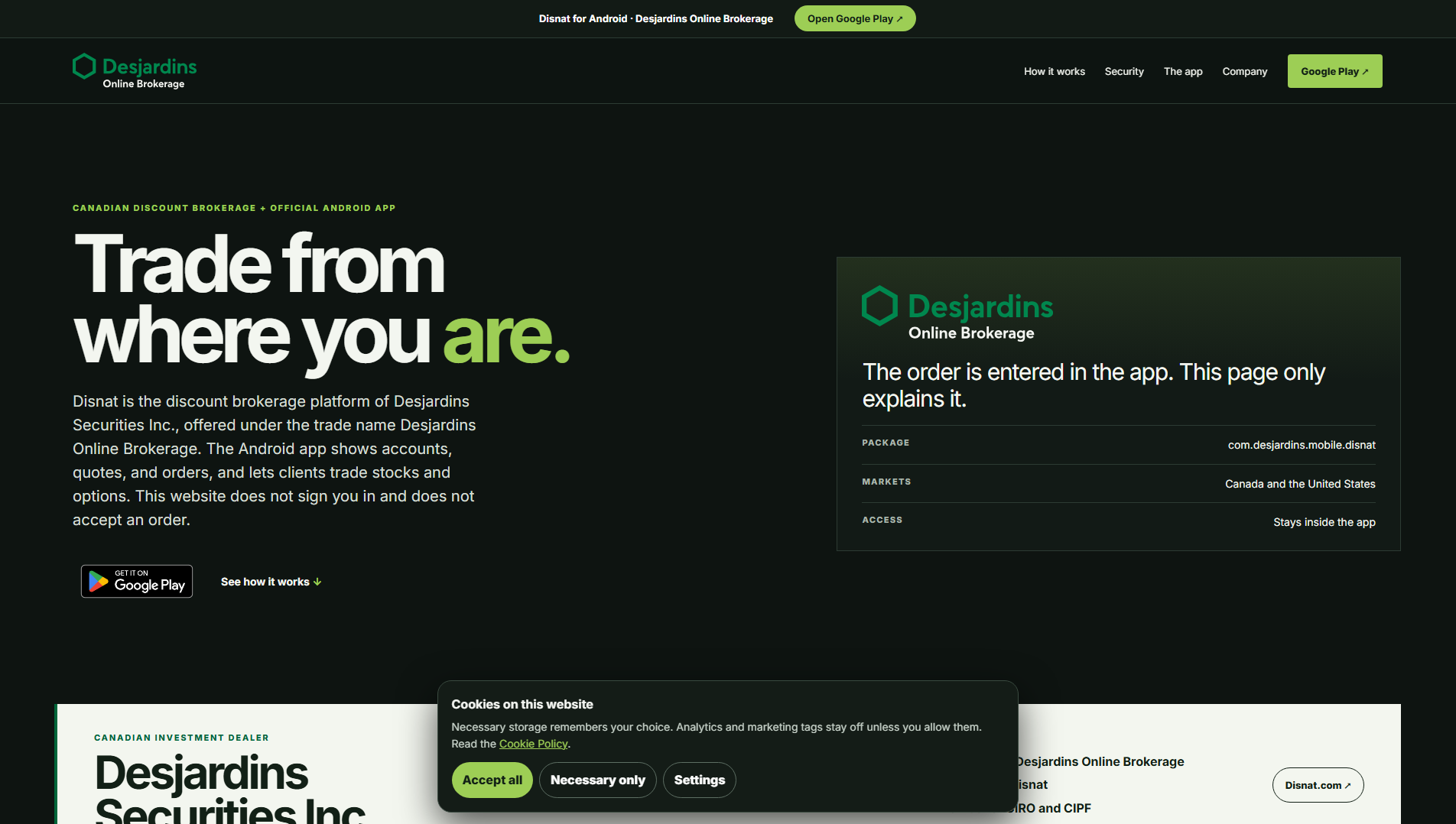Click the text Canada and the United States
The image size is (1456, 824).
click(x=1300, y=484)
